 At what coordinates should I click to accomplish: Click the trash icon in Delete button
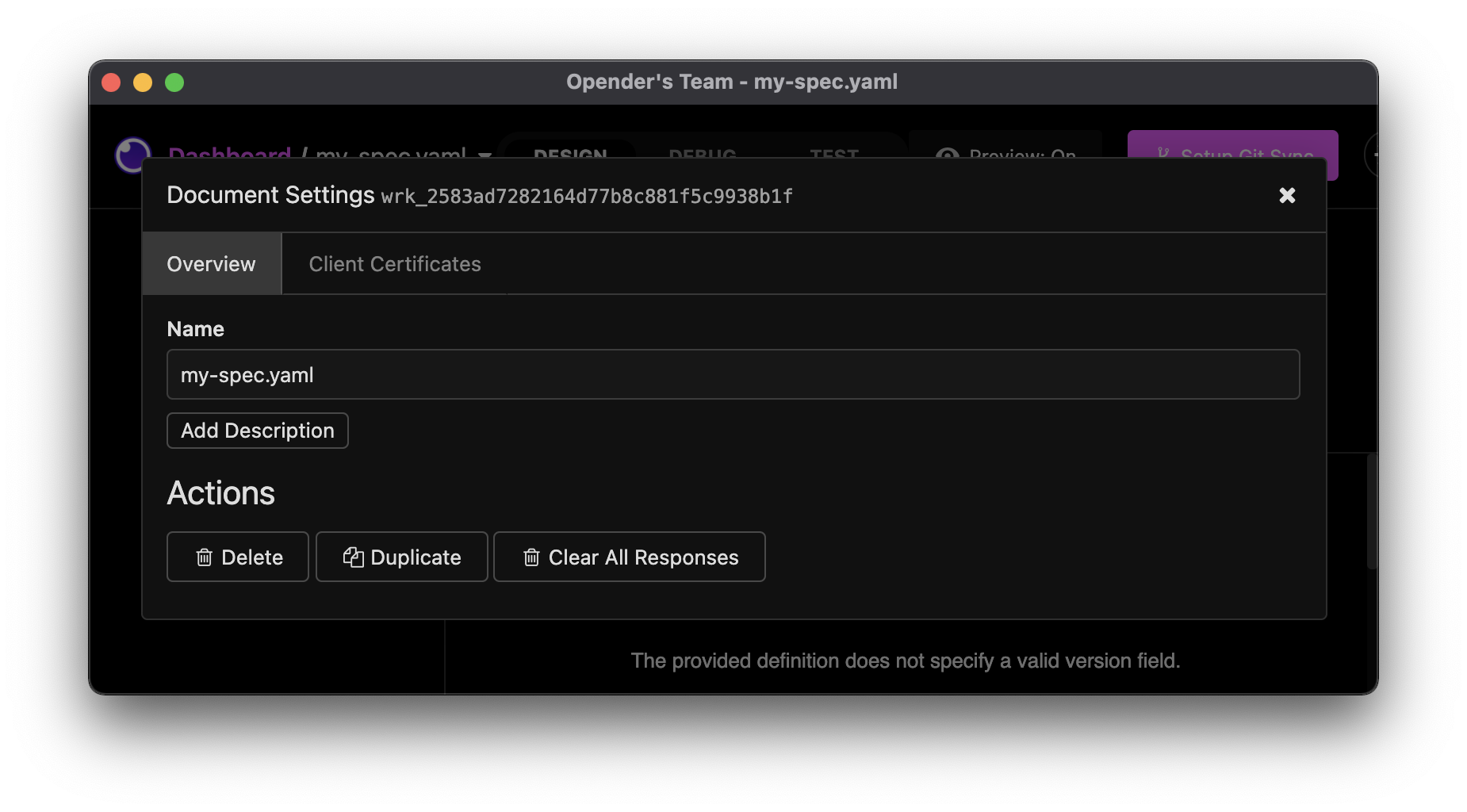[205, 557]
